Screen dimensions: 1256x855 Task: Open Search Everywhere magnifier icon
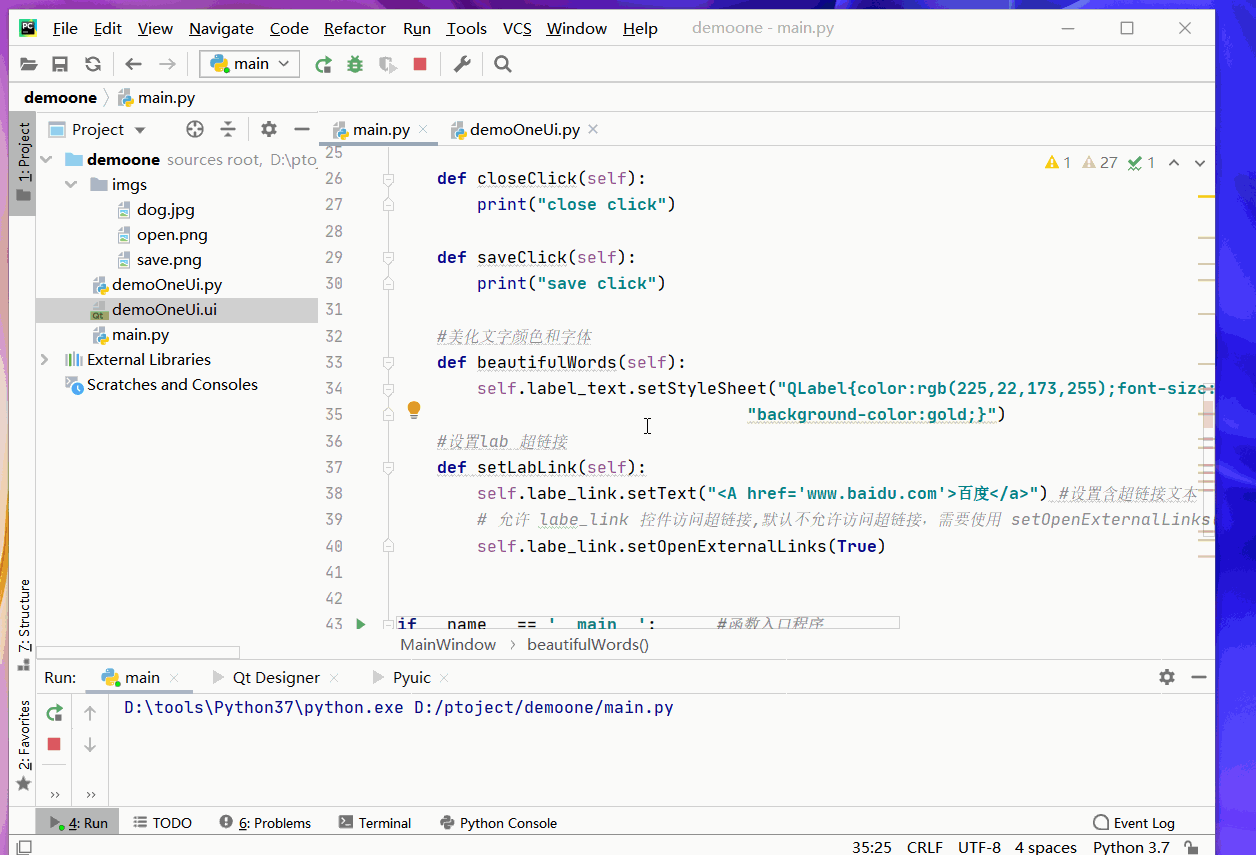tap(503, 64)
